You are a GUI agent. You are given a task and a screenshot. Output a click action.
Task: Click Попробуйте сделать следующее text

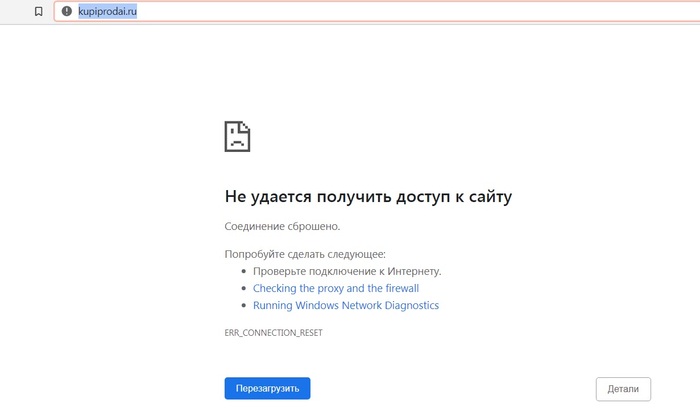click(x=305, y=254)
